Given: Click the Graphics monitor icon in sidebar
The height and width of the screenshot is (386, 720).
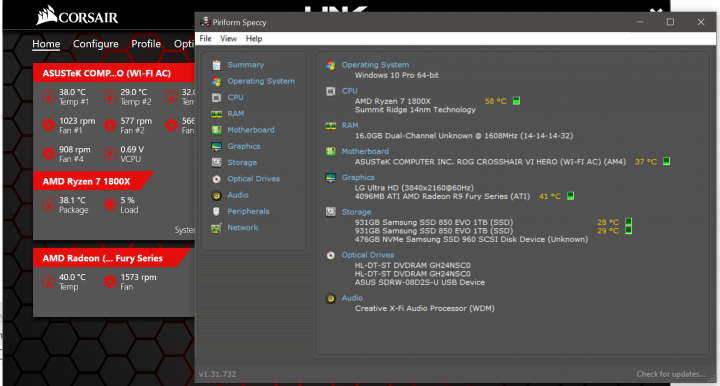Looking at the screenshot, I should tap(216, 146).
